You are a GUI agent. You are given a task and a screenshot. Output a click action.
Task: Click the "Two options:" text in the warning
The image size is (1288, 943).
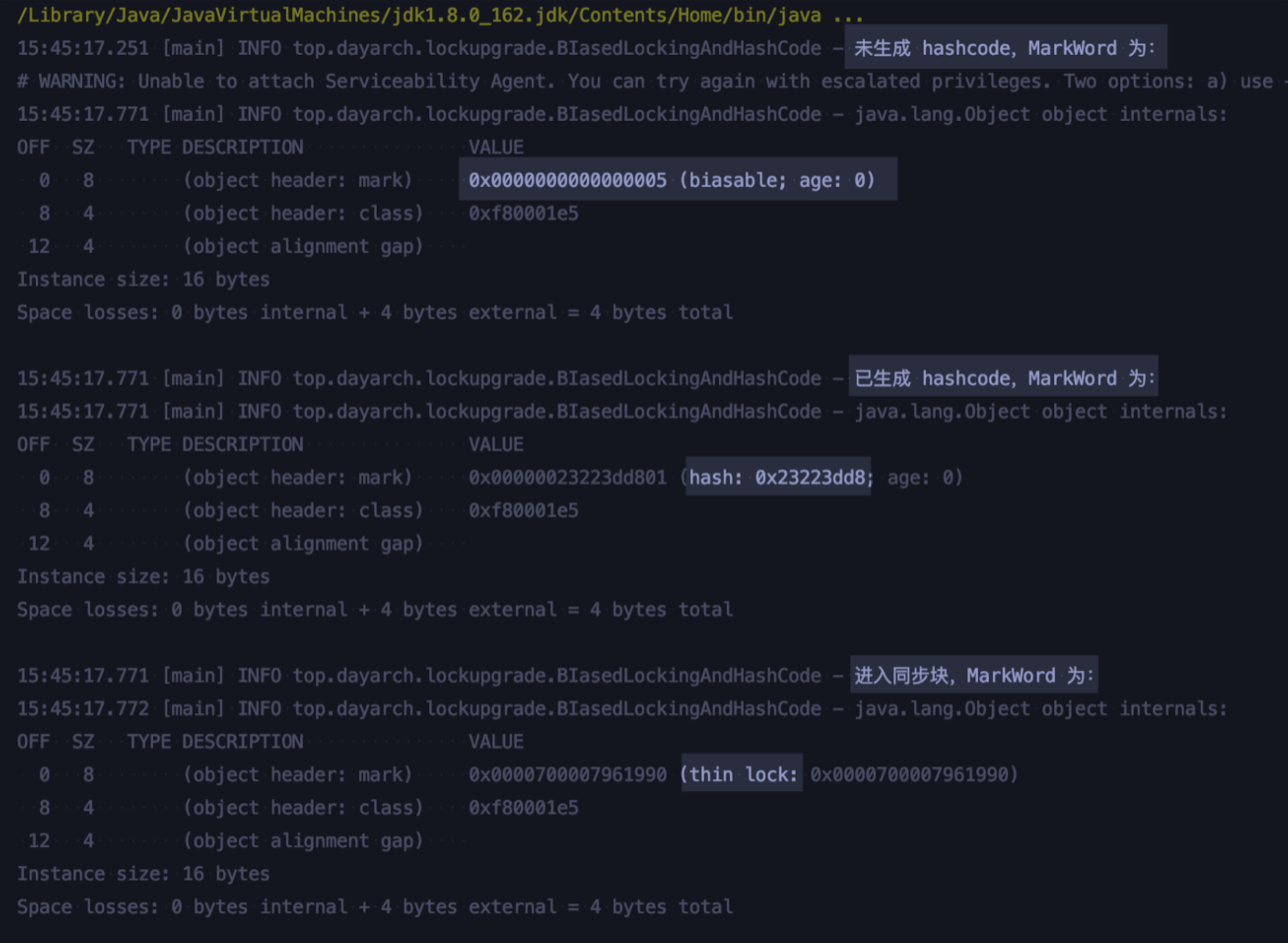pyautogui.click(x=1128, y=81)
